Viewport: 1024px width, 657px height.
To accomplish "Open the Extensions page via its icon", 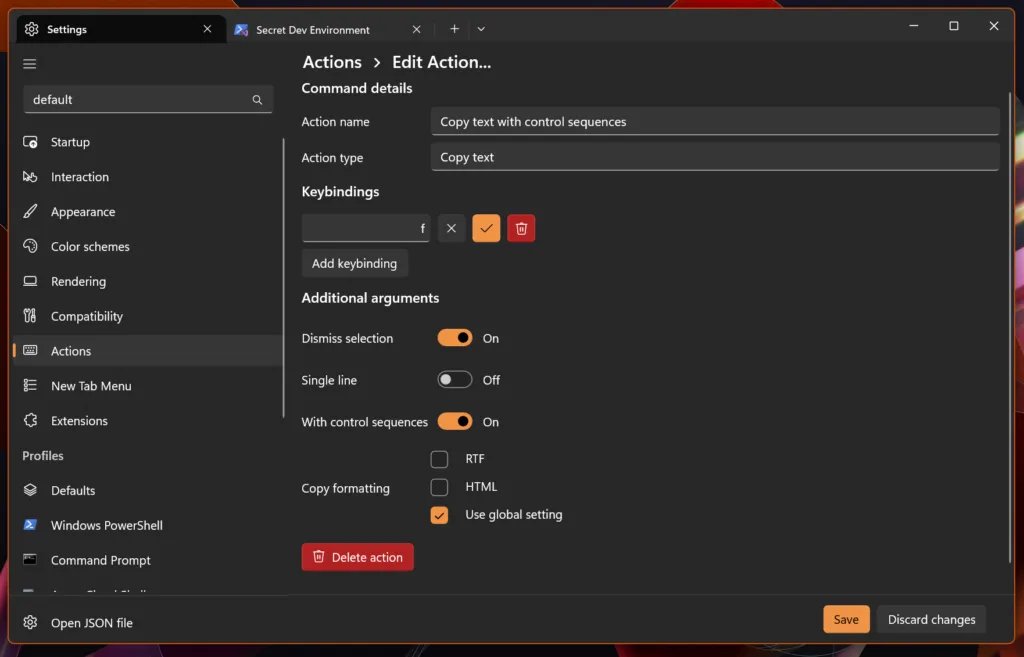I will tap(30, 420).
